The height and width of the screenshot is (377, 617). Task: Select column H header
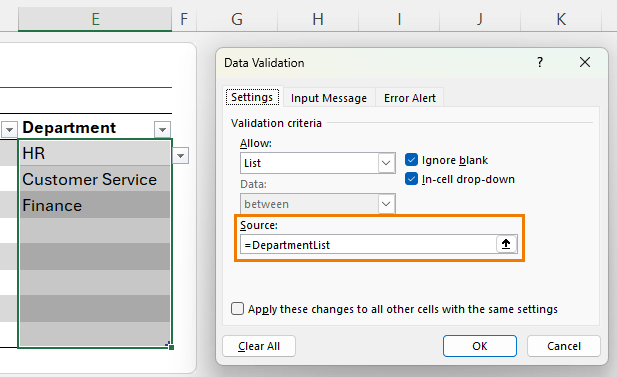pos(318,19)
